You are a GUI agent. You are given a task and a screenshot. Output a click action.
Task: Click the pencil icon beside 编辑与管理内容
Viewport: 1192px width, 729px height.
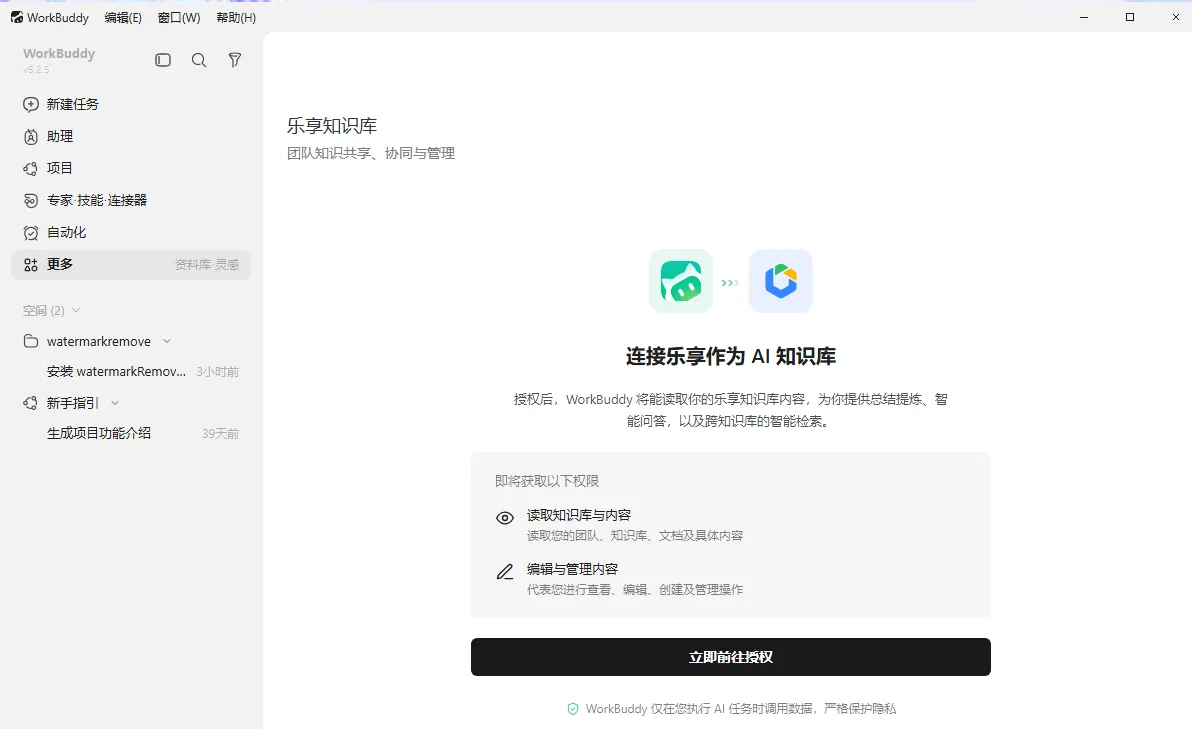(505, 572)
